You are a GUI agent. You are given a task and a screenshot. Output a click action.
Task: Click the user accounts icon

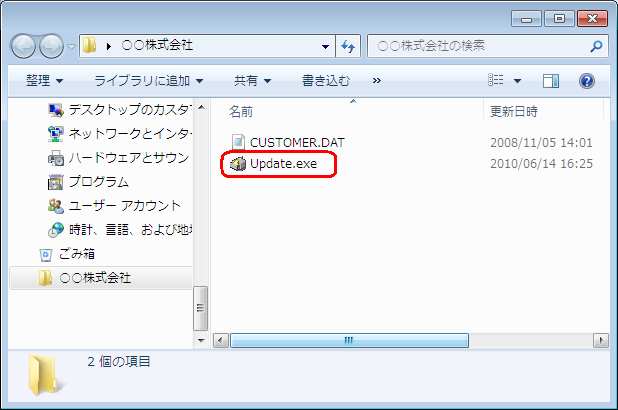(56, 206)
